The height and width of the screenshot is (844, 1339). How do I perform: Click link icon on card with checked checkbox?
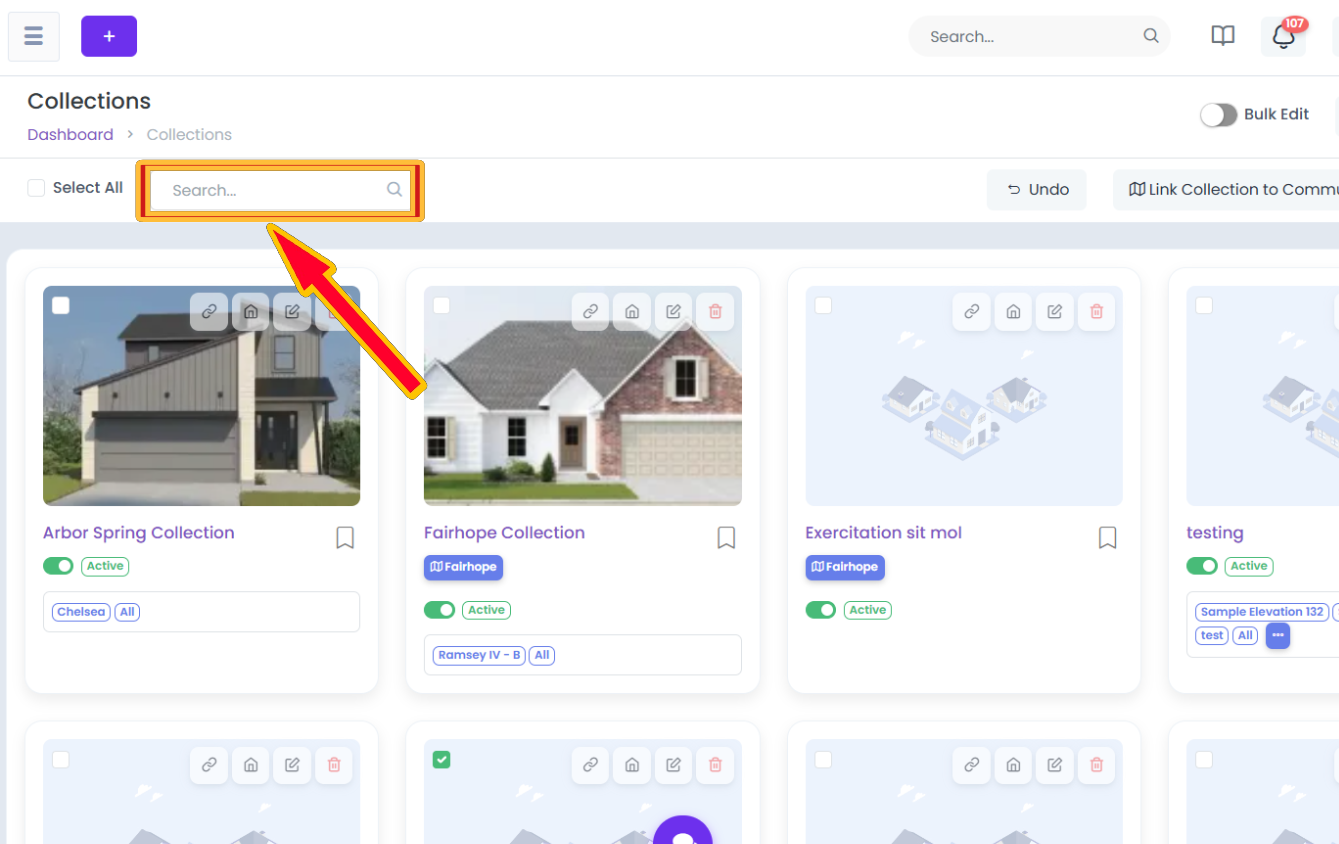[590, 765]
